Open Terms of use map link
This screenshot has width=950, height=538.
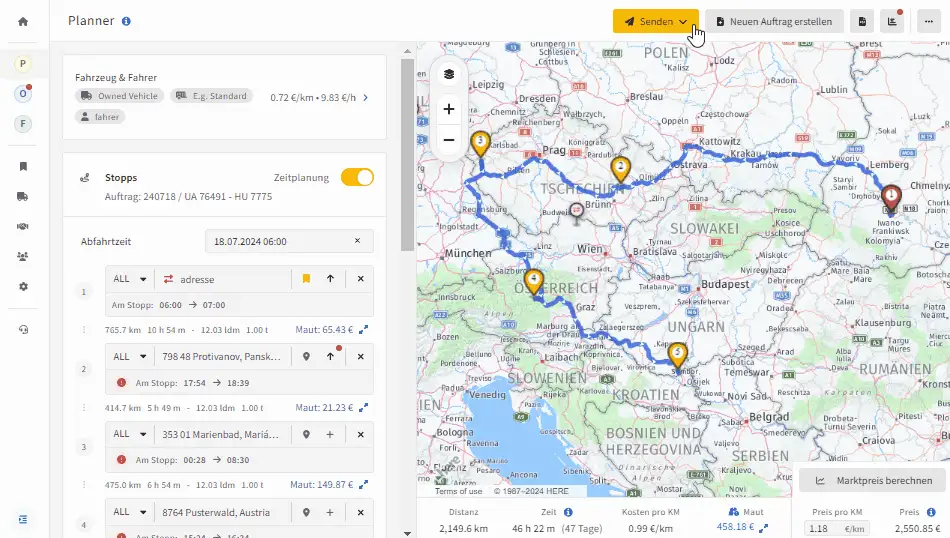point(459,491)
